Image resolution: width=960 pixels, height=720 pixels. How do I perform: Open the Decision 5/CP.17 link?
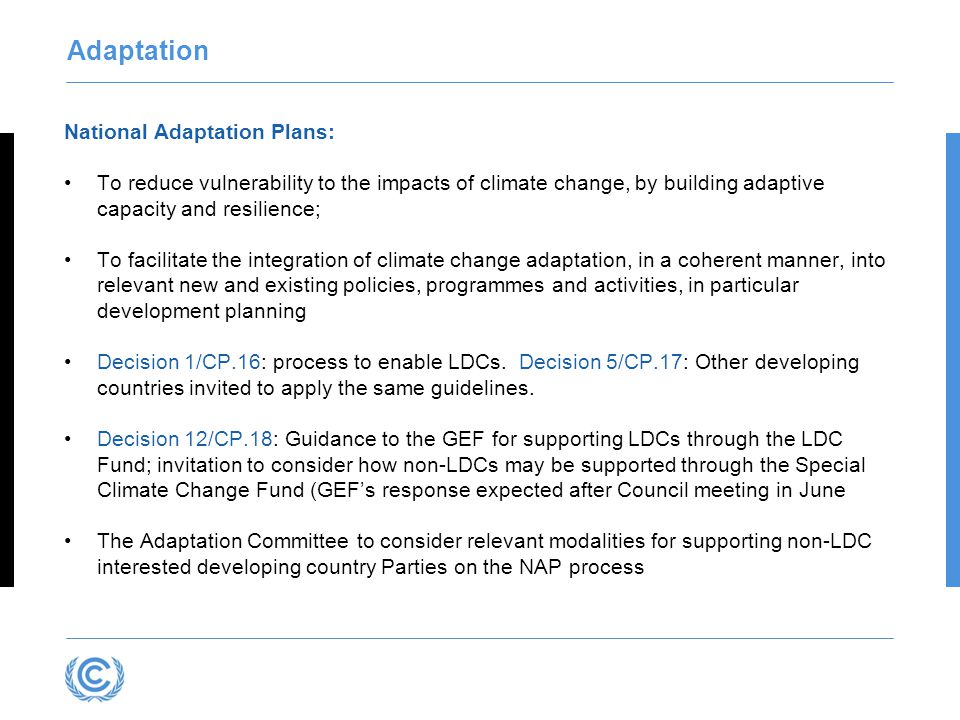[x=601, y=362]
